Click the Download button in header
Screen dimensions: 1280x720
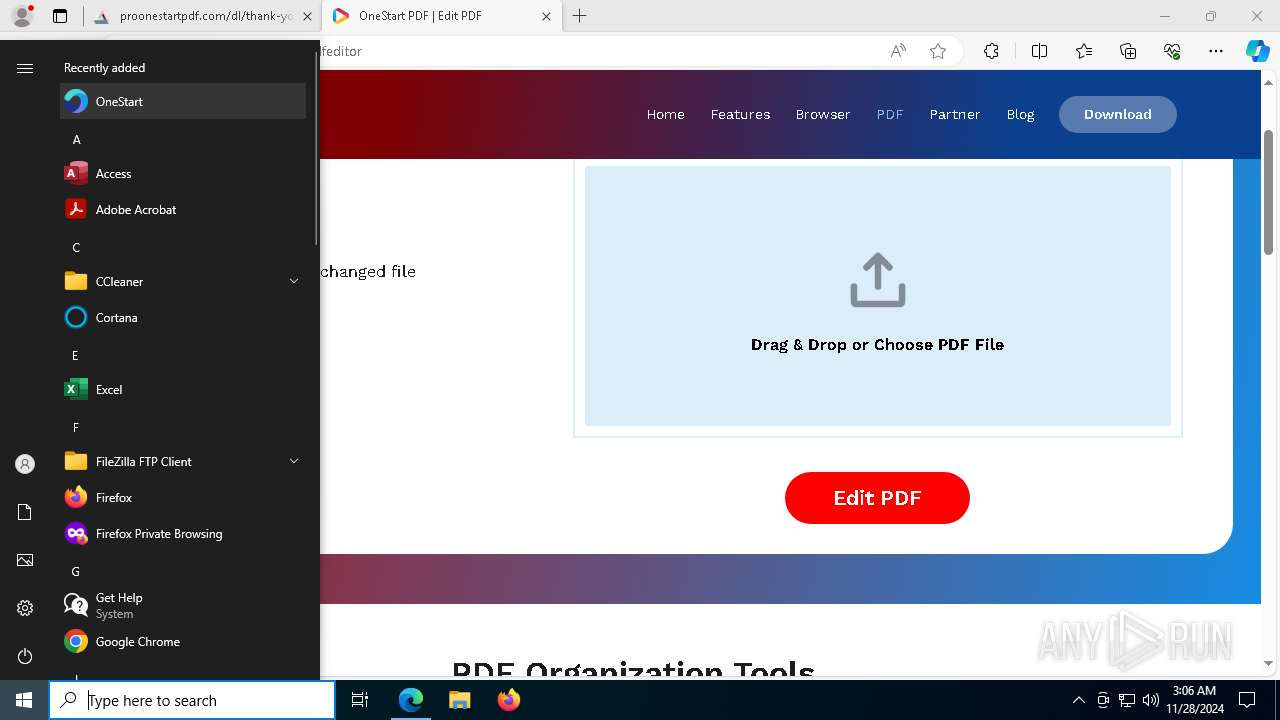1118,114
